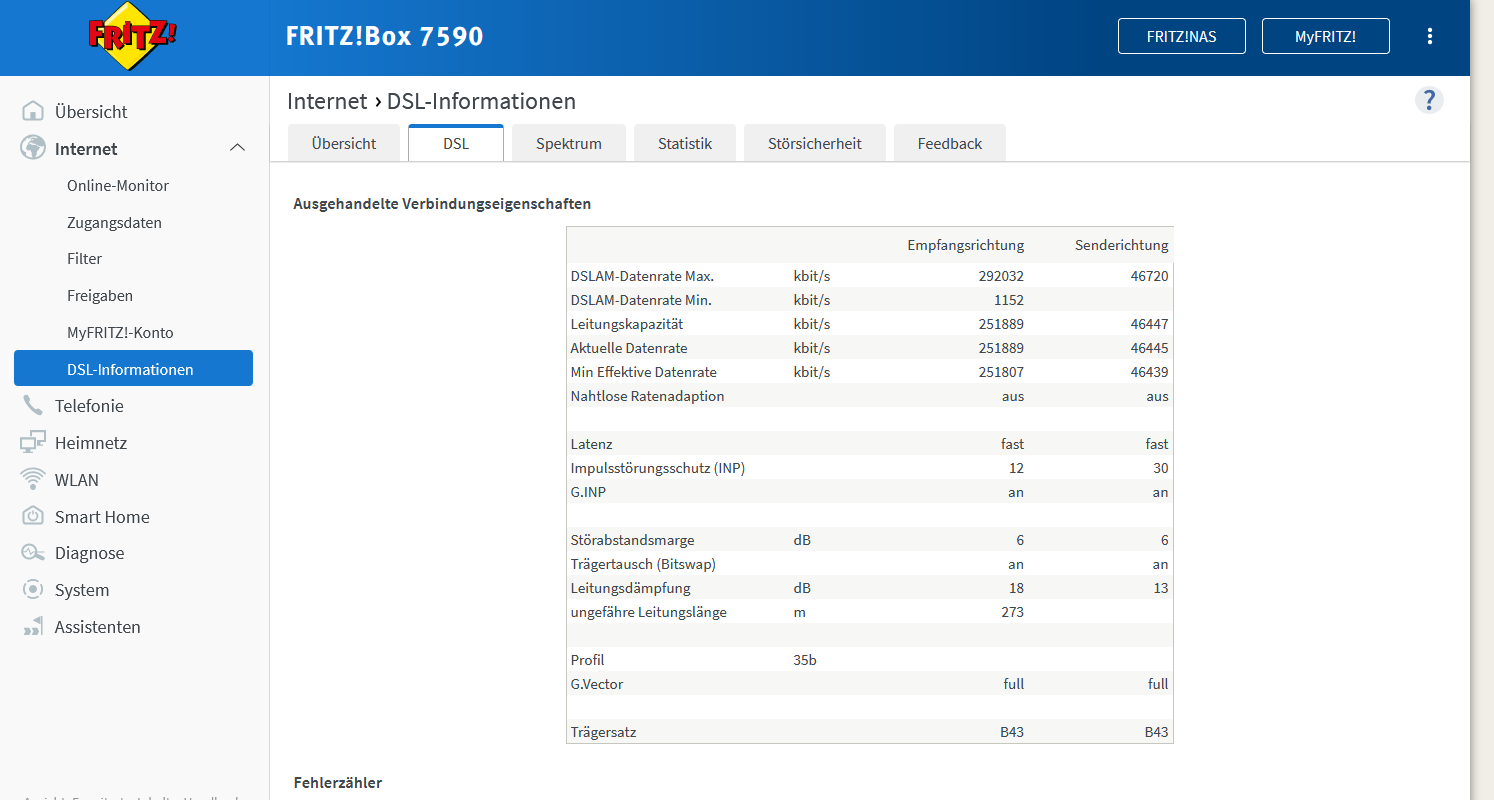Click DSLAM-Datenrate Min. value 1152
Viewport: 1494px width, 800px height.
[x=1009, y=300]
